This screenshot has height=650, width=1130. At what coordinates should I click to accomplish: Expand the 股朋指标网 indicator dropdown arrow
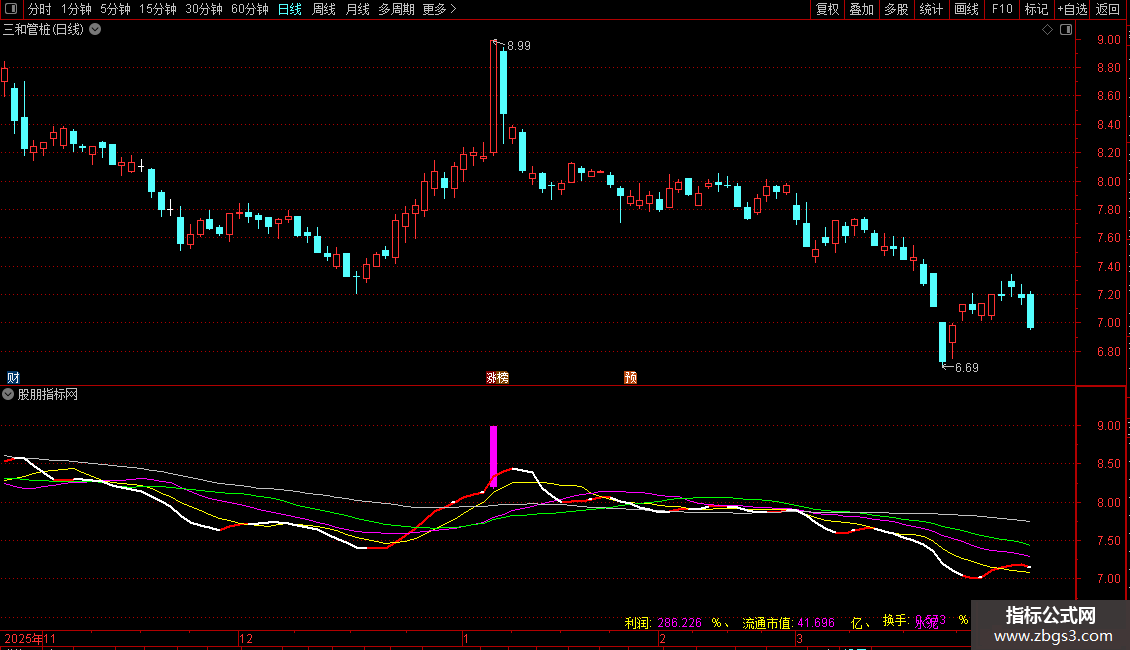[x=9, y=394]
